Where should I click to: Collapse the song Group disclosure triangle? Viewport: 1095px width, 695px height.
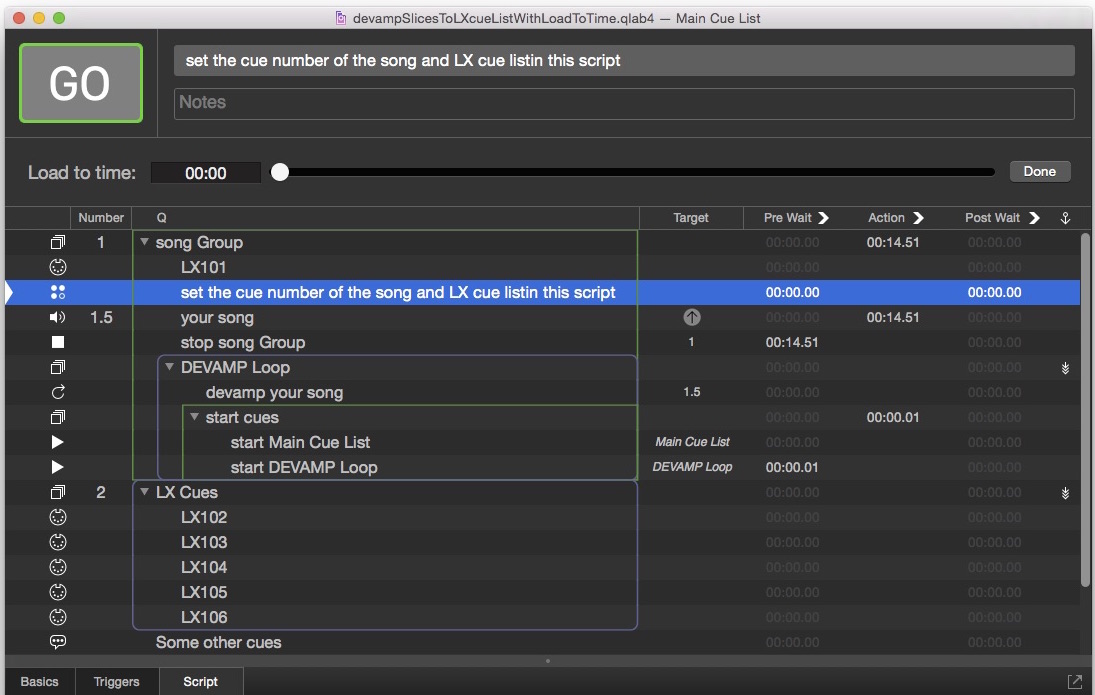(x=145, y=242)
